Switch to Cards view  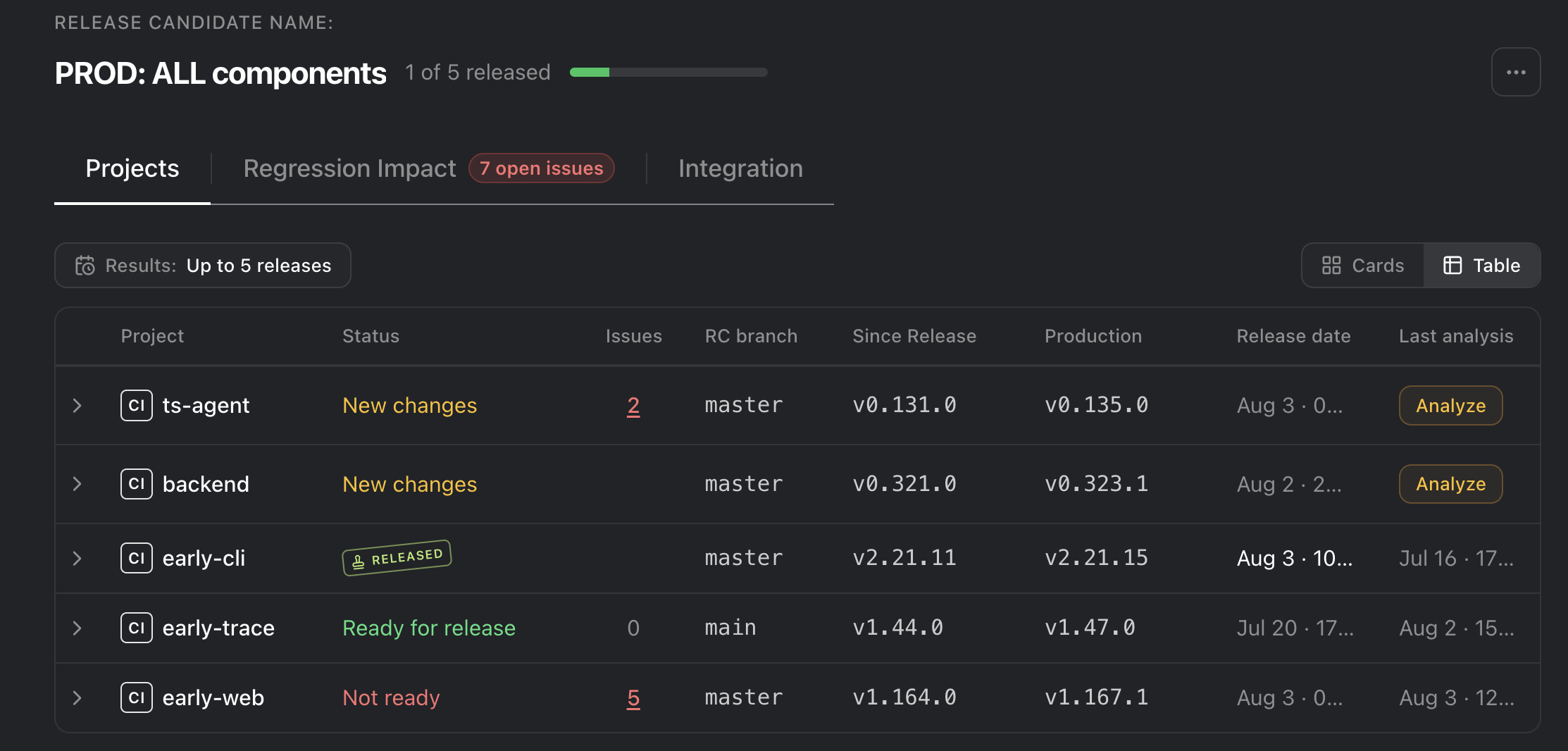(x=1363, y=266)
